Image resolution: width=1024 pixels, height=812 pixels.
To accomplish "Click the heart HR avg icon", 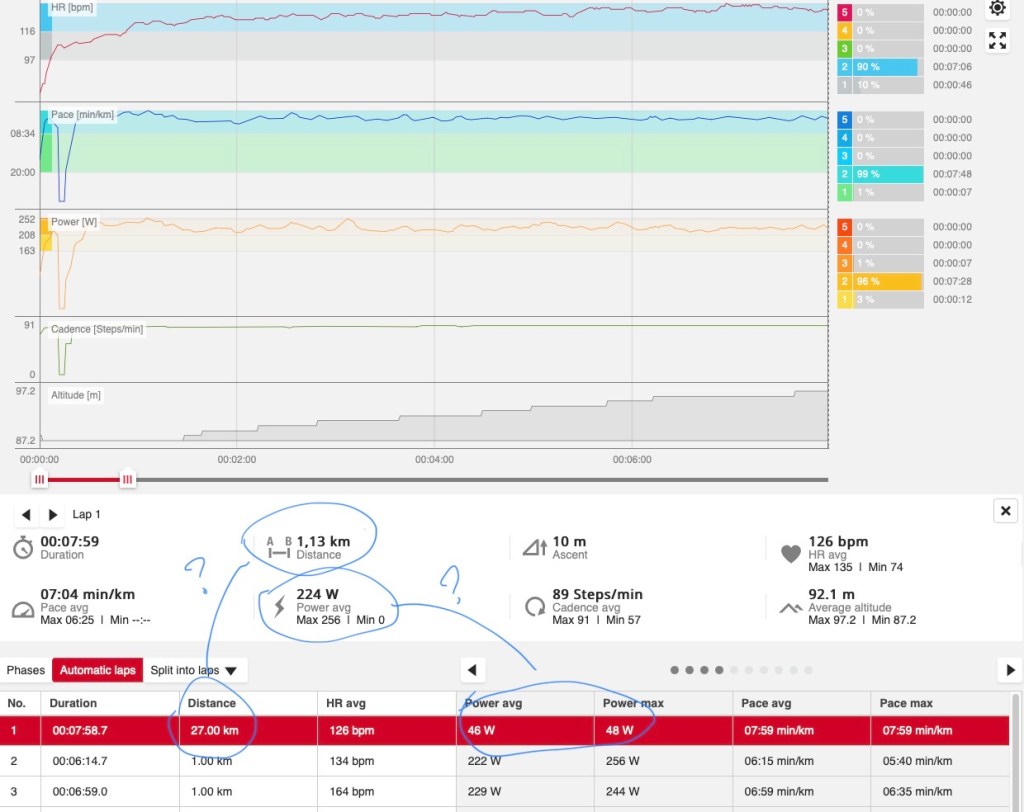I will click(789, 551).
